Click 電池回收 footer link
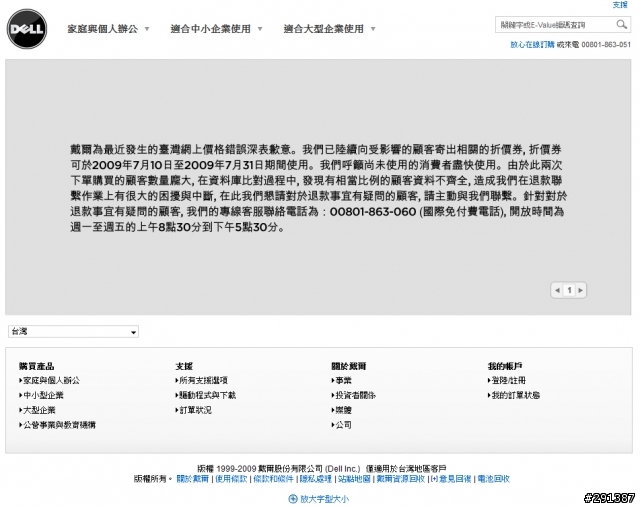 (x=493, y=479)
